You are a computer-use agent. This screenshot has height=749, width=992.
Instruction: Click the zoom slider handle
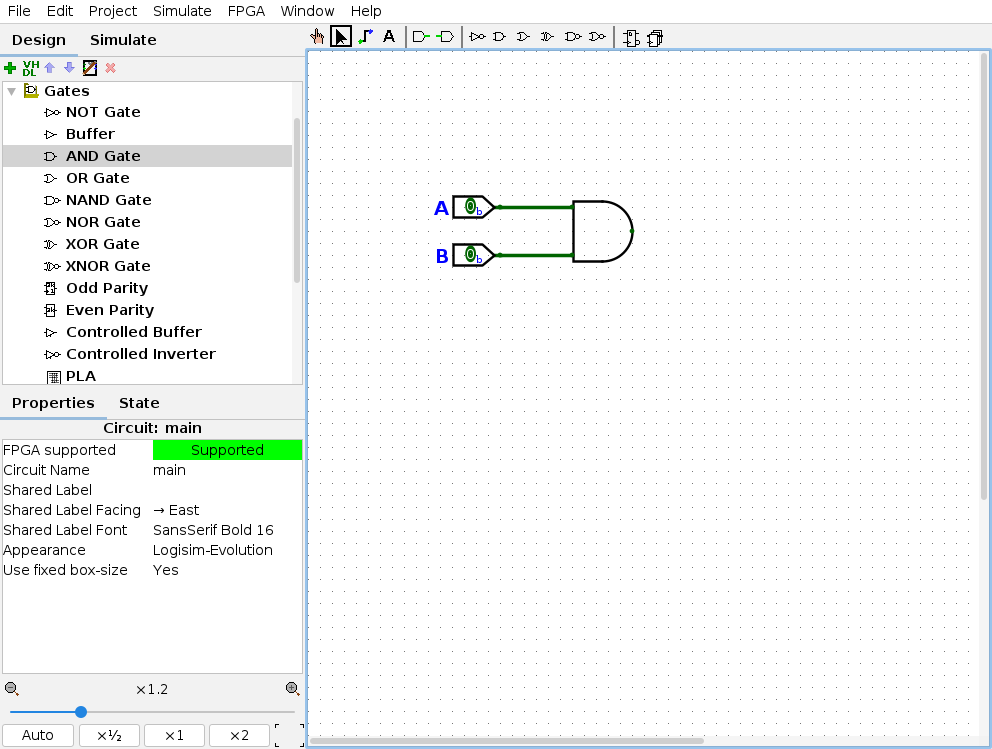[x=81, y=712]
